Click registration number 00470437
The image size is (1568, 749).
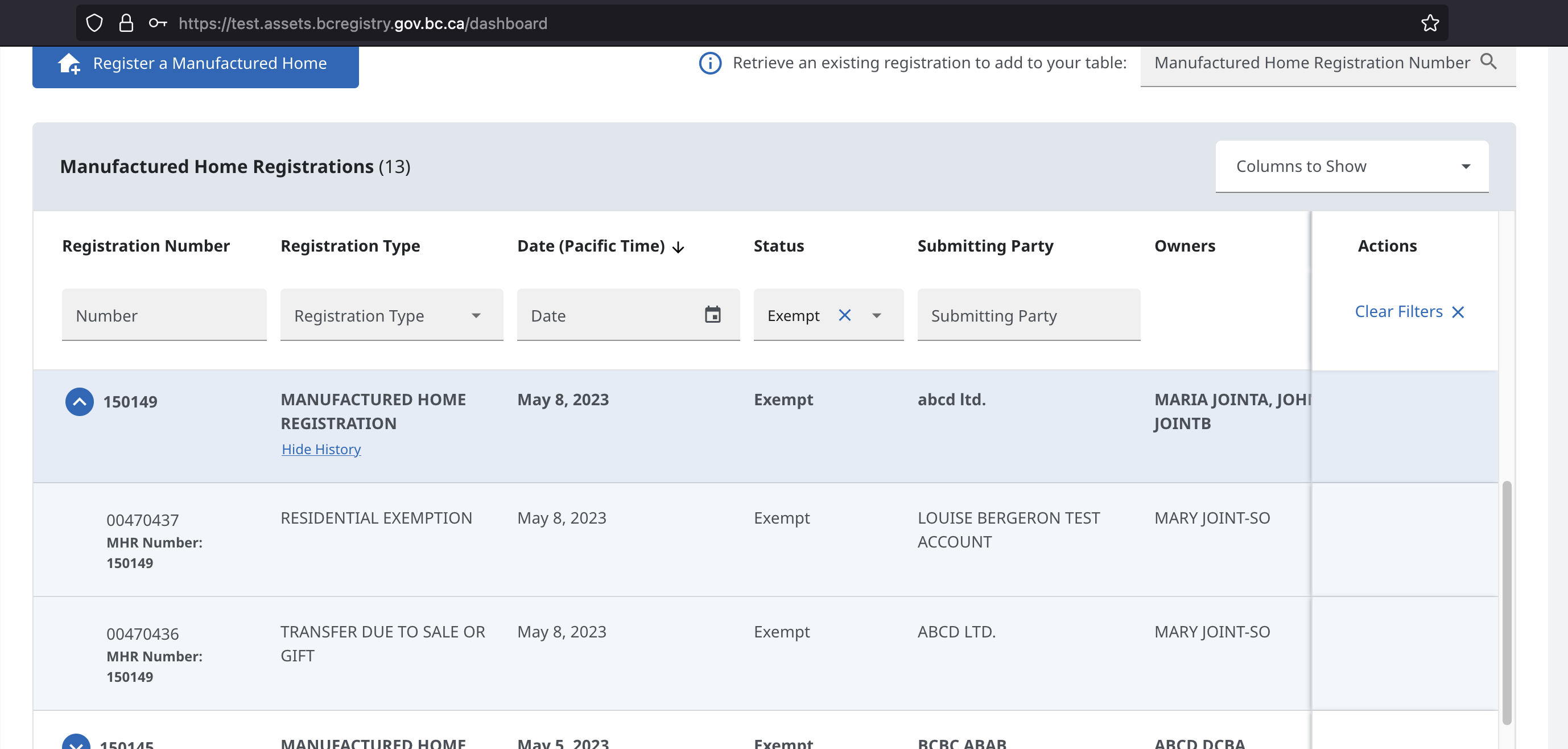coord(142,520)
